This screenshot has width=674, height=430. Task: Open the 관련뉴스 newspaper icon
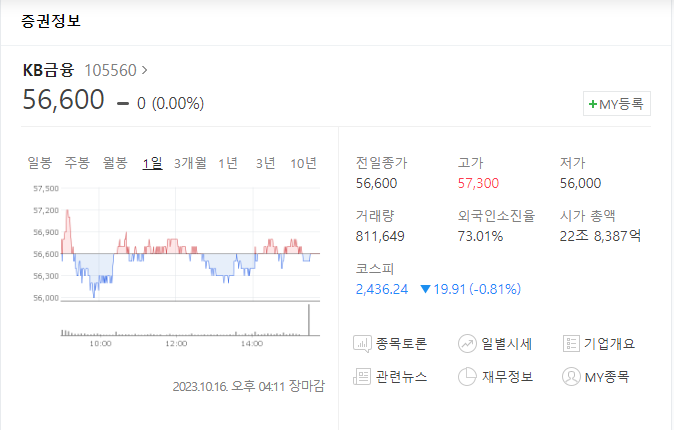click(x=362, y=377)
